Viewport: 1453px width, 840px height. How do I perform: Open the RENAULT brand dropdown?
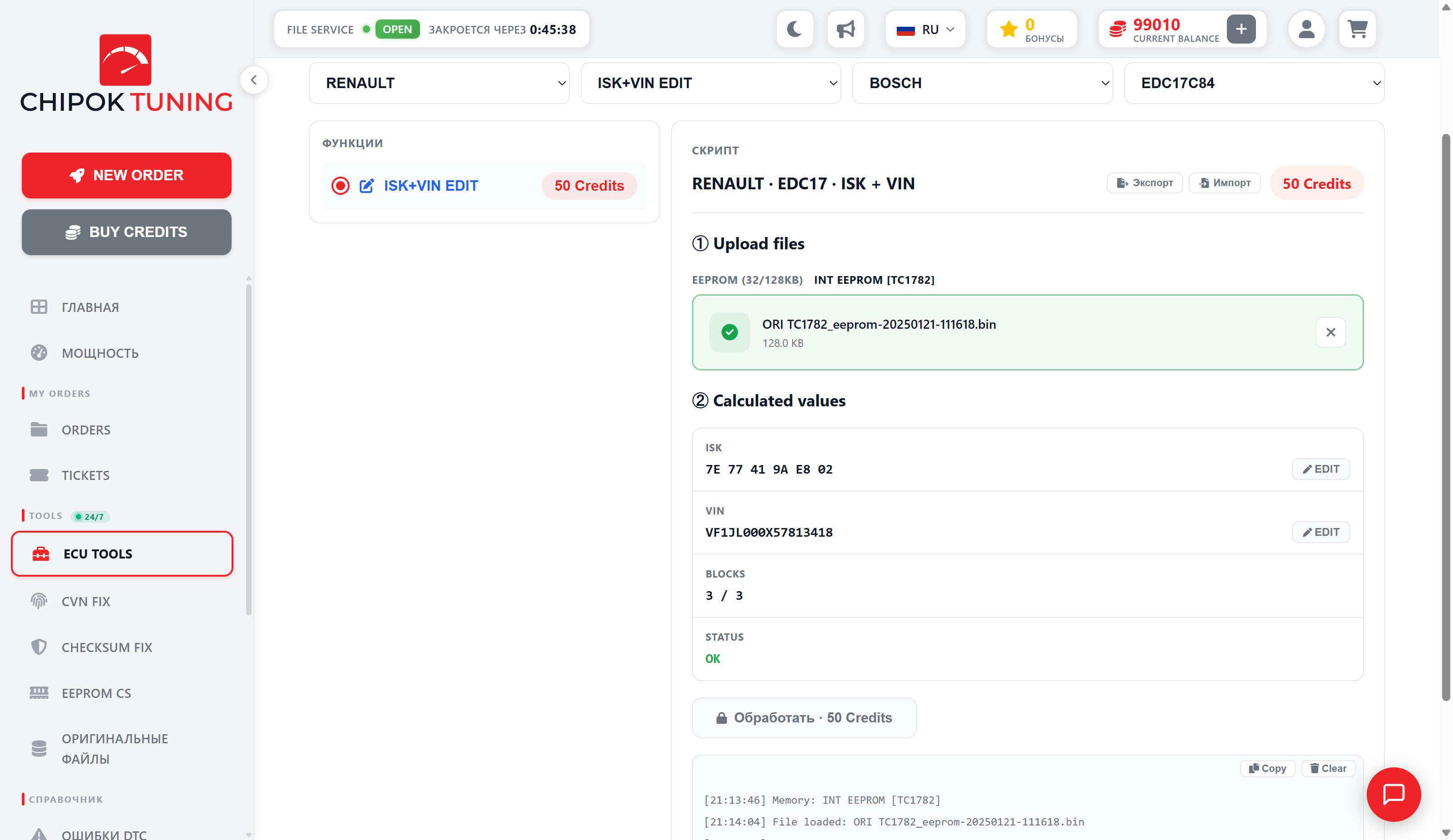click(439, 83)
